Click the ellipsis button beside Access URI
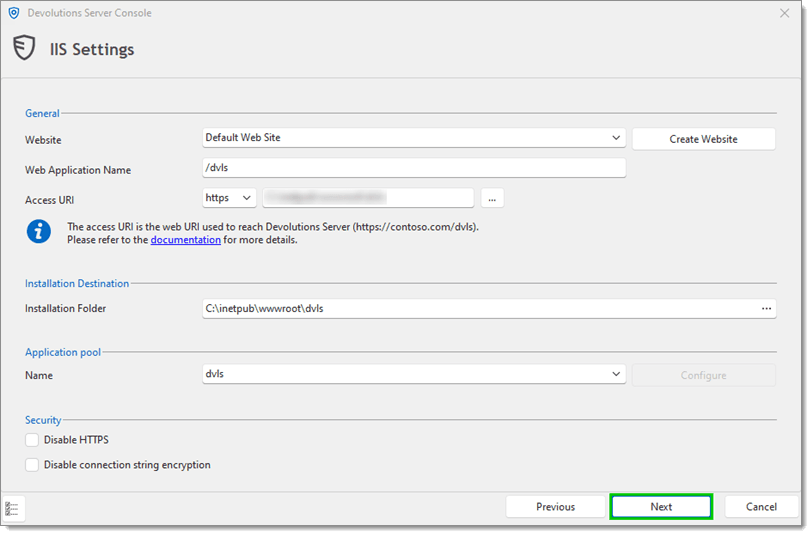The height and width of the screenshot is (536, 812). [492, 198]
